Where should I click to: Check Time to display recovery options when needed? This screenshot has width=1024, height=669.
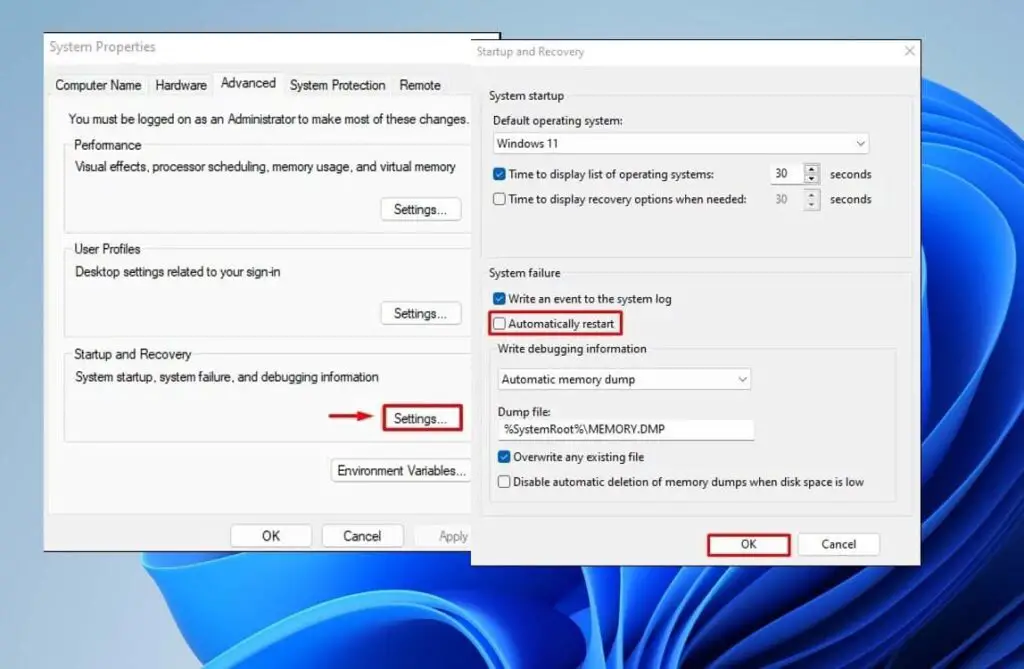[x=498, y=198]
